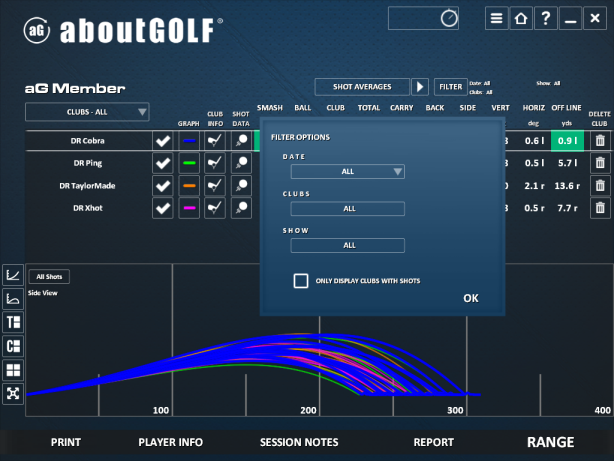The image size is (614, 461).
Task: Select the C table view icon
Action: (13, 346)
